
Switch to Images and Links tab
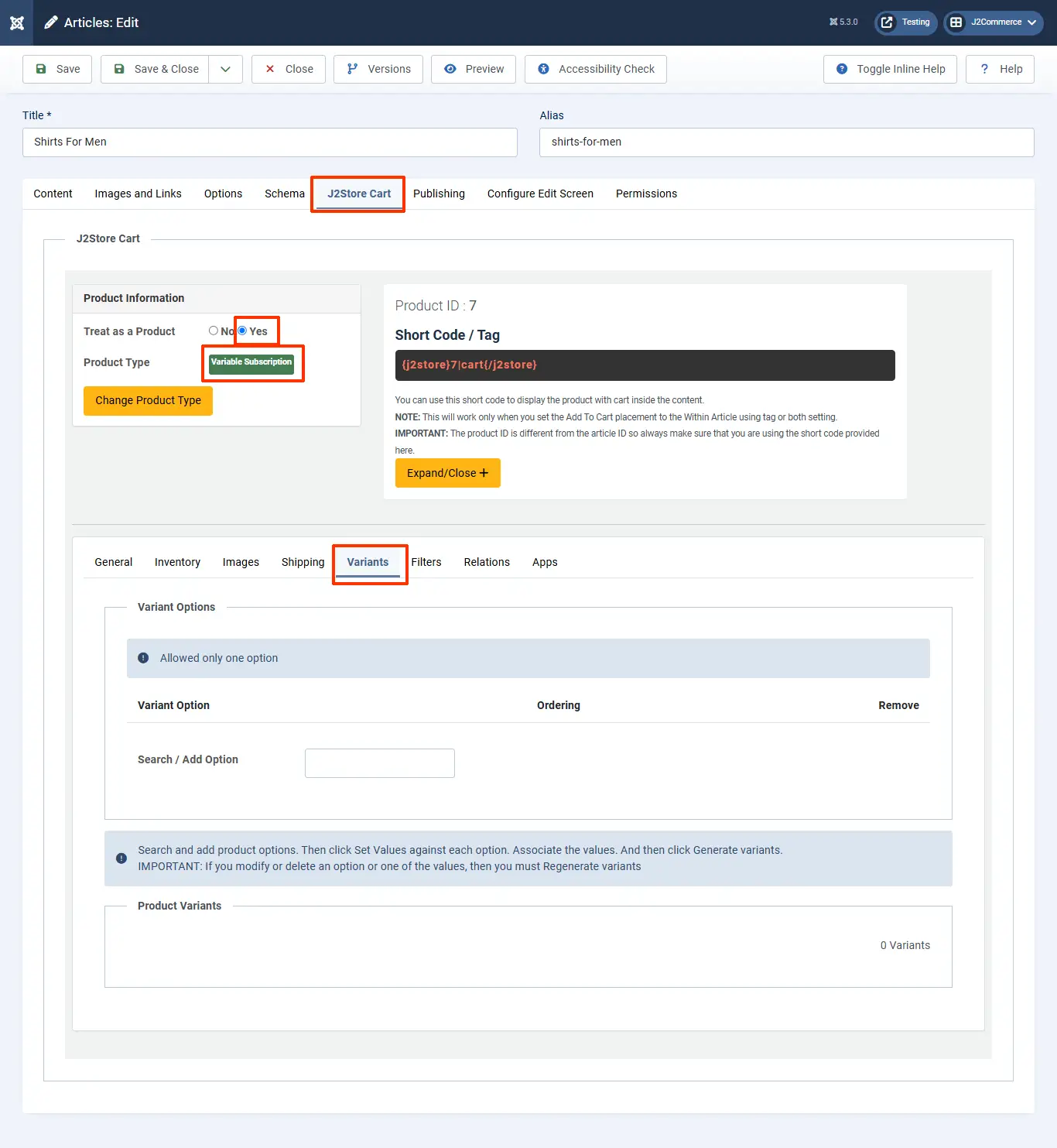coord(138,194)
